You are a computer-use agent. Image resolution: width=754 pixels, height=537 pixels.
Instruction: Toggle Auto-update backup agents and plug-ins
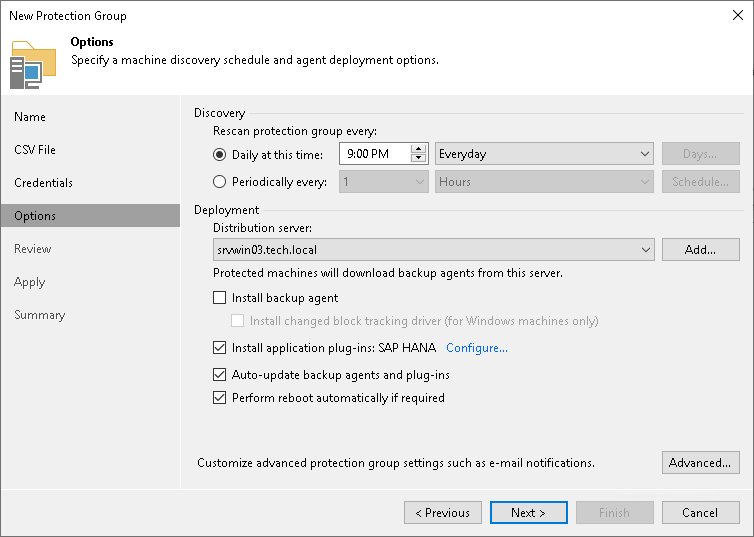pyautogui.click(x=219, y=375)
